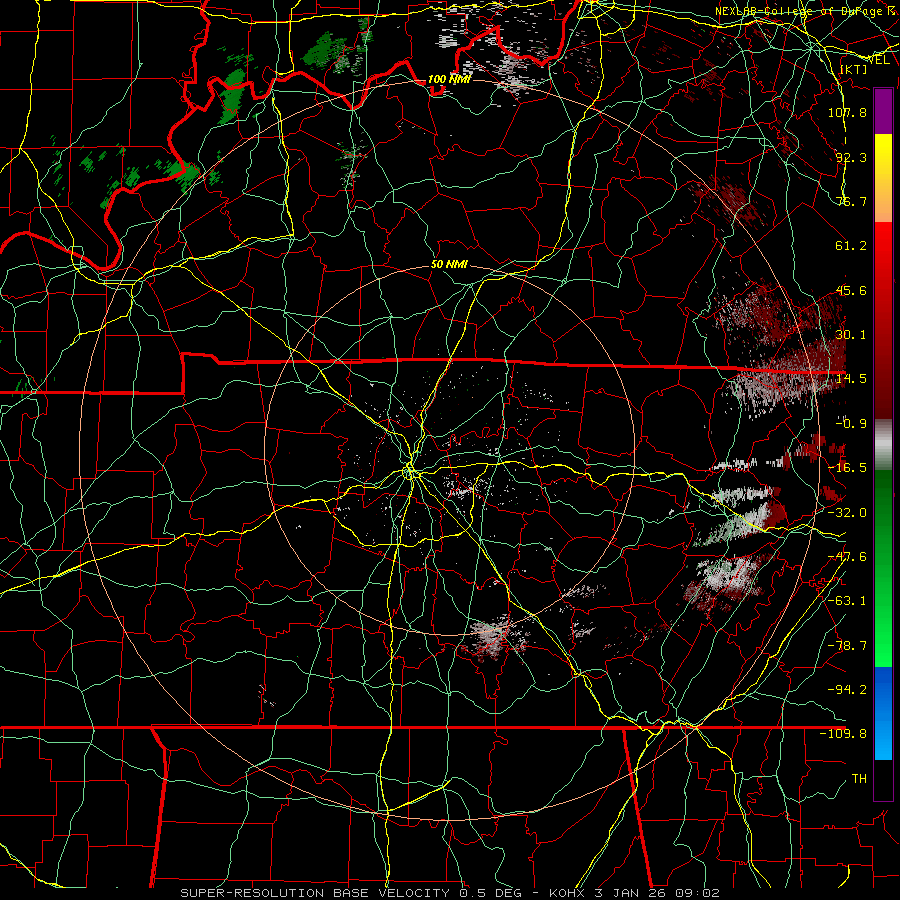Click the black TH segment of the color bar
This screenshot has width=900, height=900.
883,780
